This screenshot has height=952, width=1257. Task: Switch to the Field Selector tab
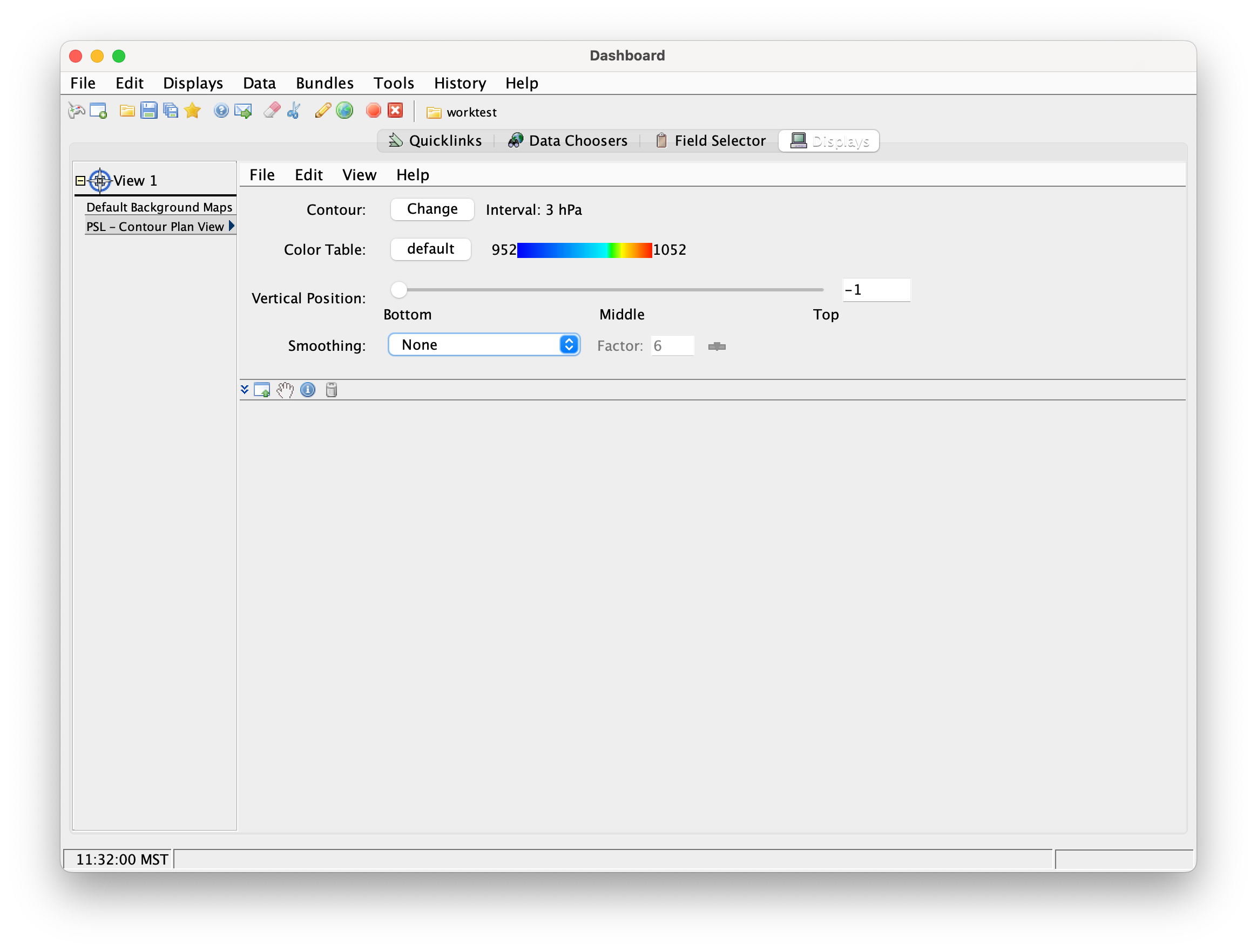point(711,140)
